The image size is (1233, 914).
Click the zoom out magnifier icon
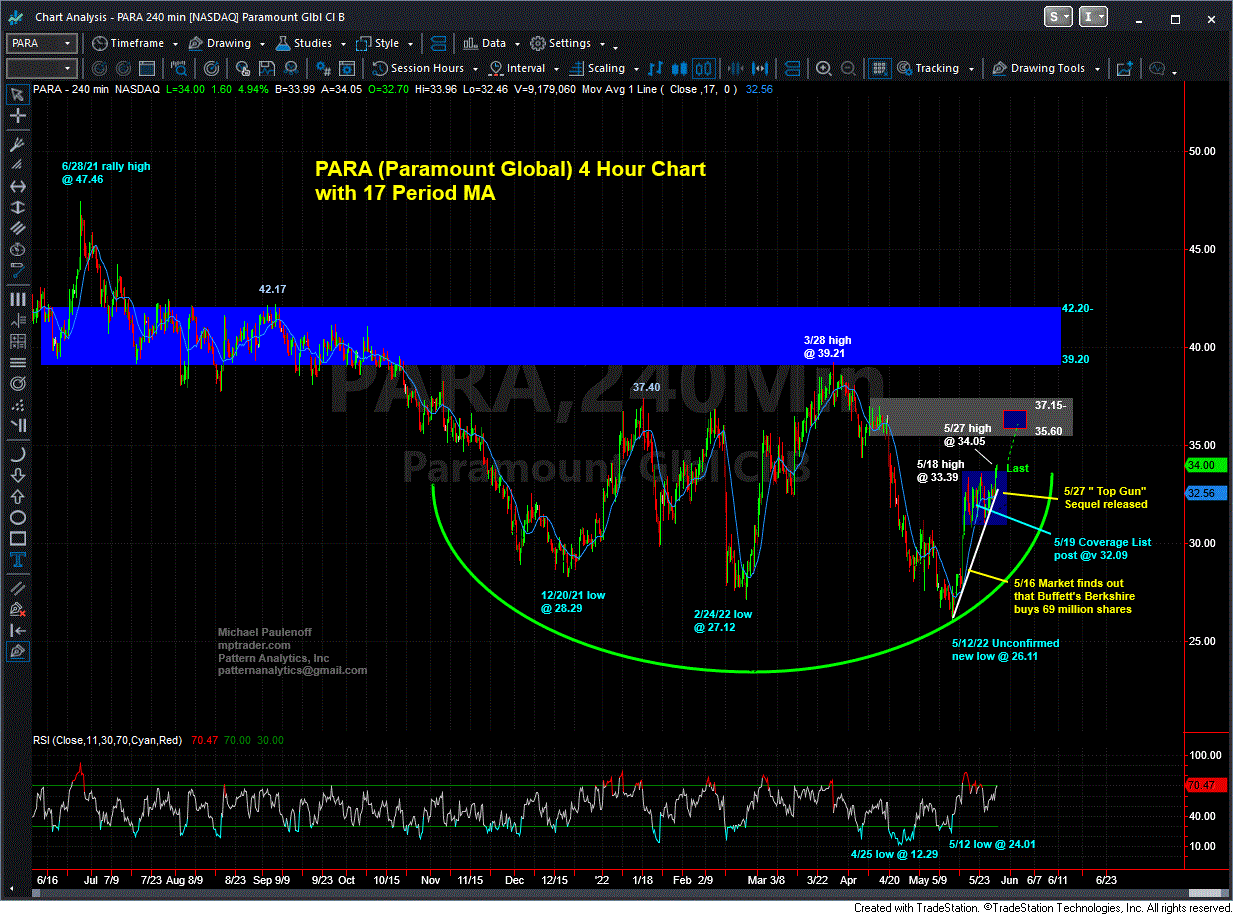847,68
